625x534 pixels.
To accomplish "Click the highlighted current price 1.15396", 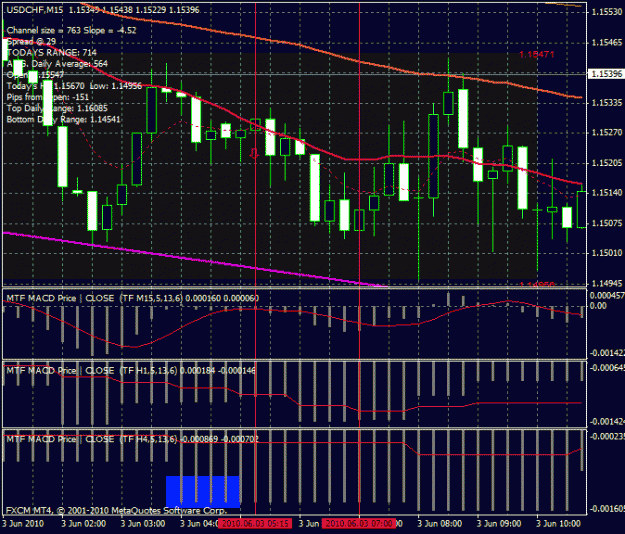I will [606, 74].
